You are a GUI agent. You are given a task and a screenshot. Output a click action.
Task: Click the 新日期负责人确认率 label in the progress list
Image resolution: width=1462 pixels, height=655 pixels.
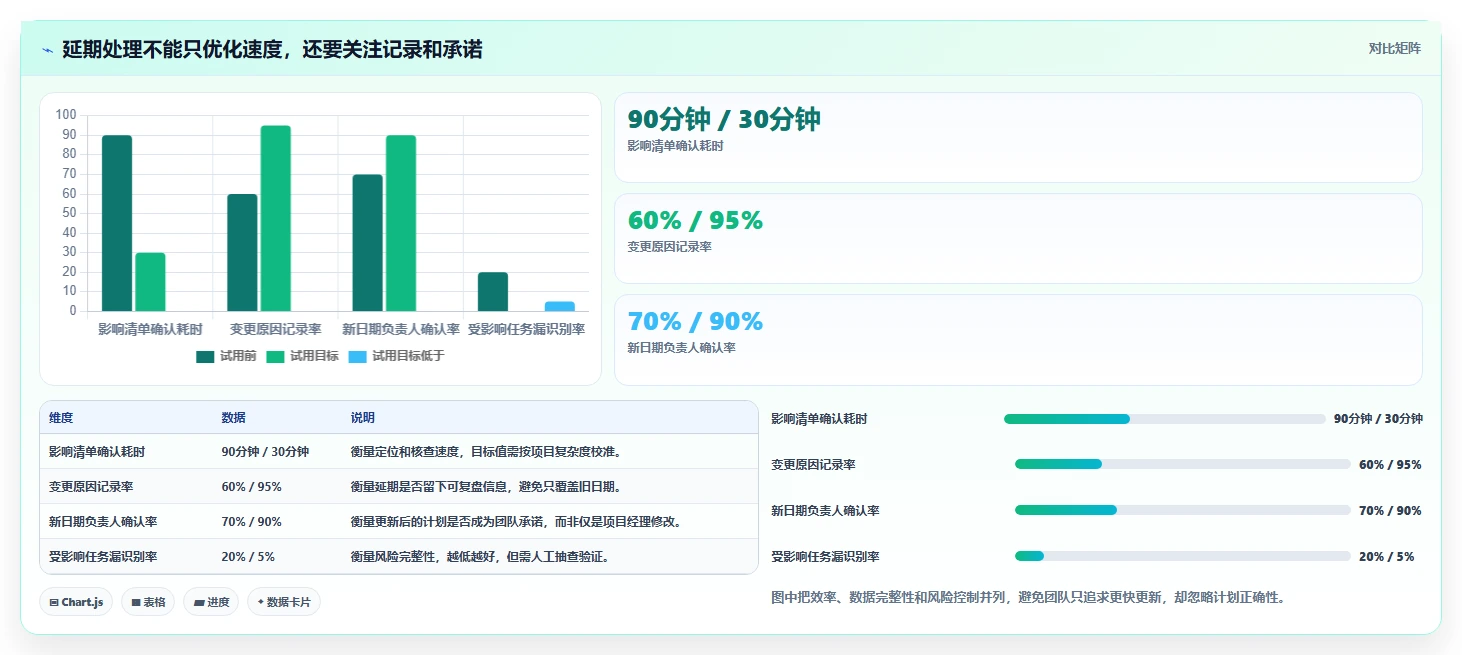click(825, 511)
